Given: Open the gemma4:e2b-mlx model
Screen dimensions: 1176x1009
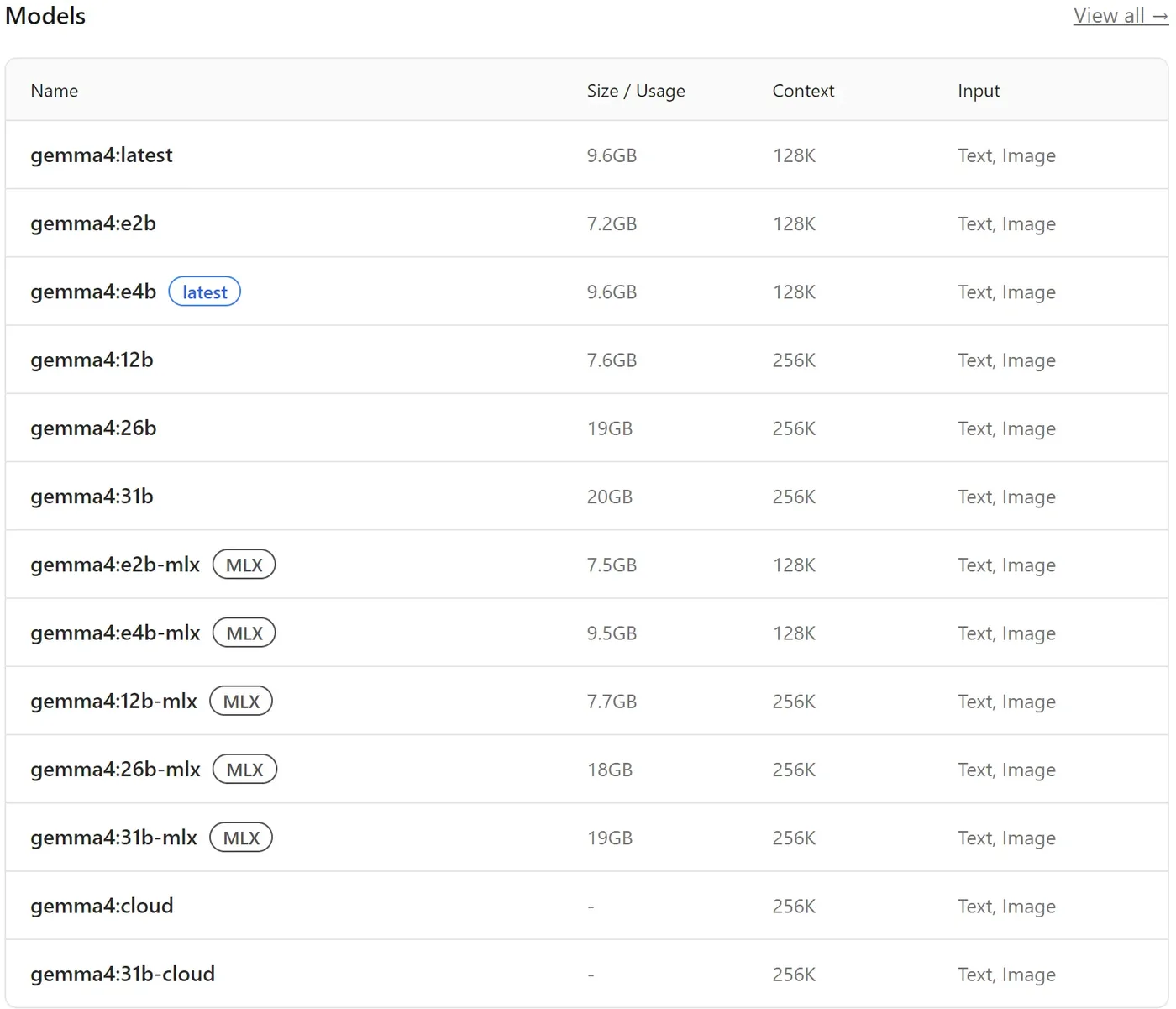Looking at the screenshot, I should (115, 565).
